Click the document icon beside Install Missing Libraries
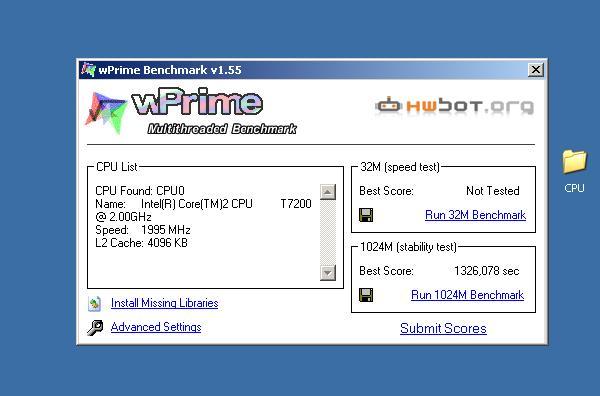 pyautogui.click(x=94, y=303)
